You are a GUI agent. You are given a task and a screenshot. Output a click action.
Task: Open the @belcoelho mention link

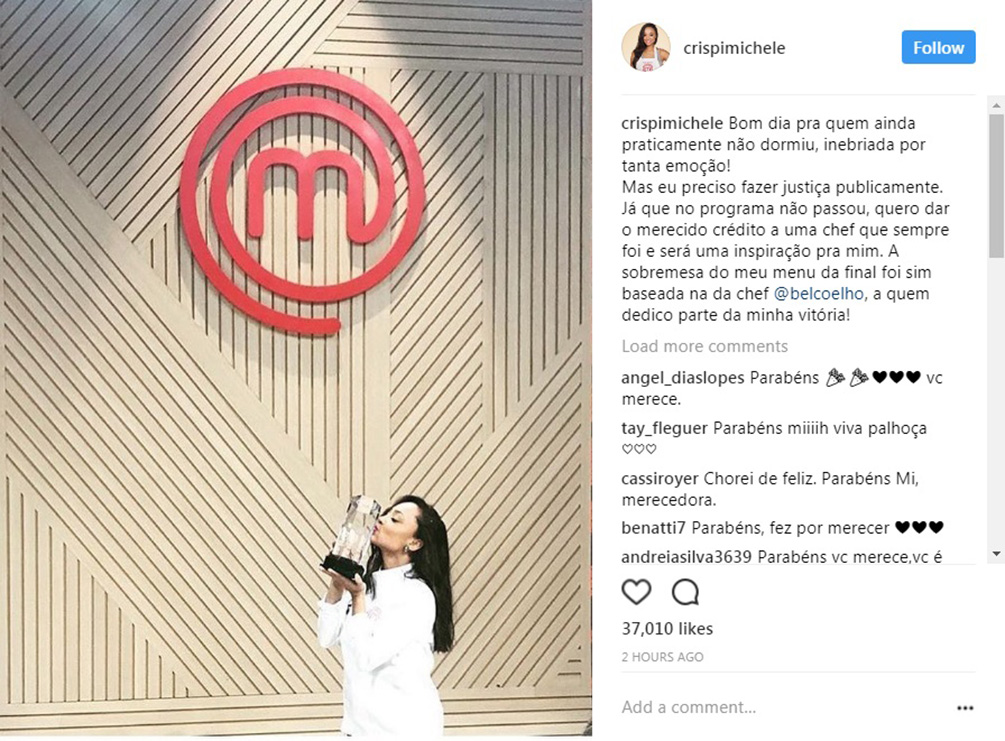[819, 294]
